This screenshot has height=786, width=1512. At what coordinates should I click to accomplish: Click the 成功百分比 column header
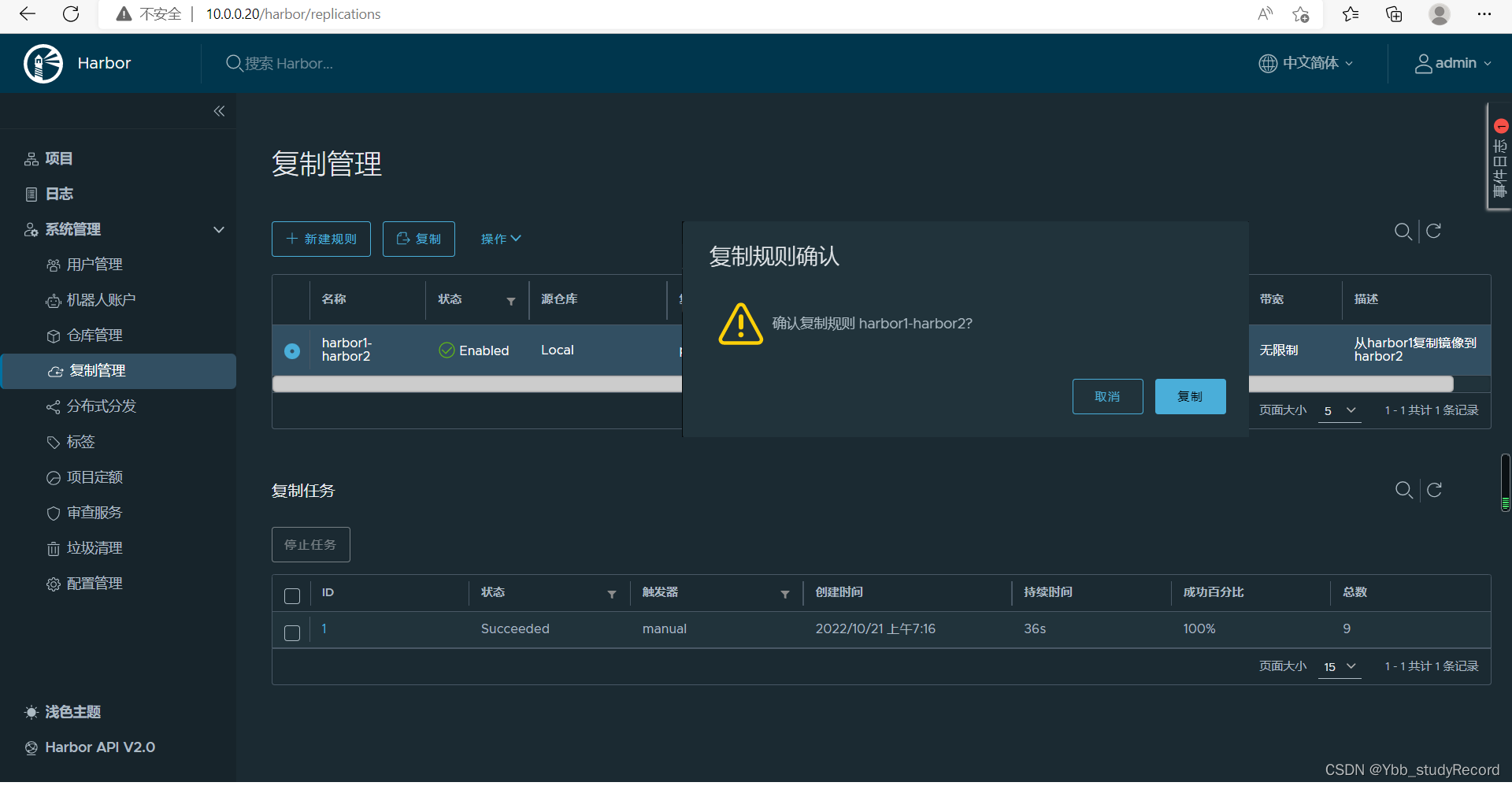pyautogui.click(x=1214, y=592)
